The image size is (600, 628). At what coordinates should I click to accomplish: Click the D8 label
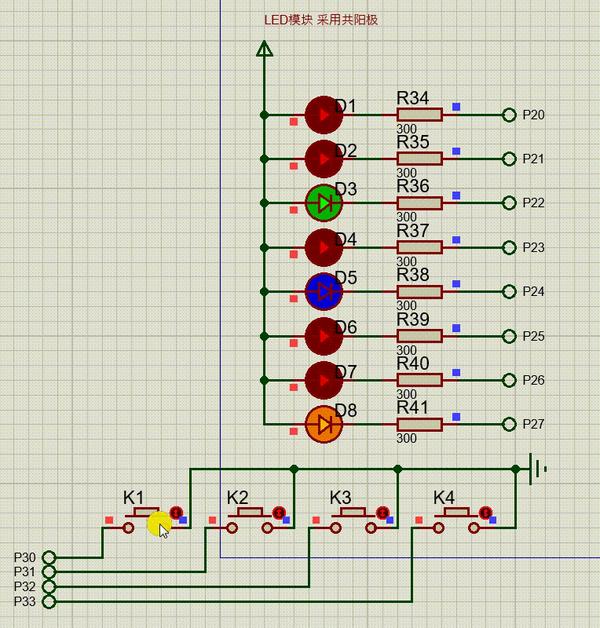tap(346, 410)
